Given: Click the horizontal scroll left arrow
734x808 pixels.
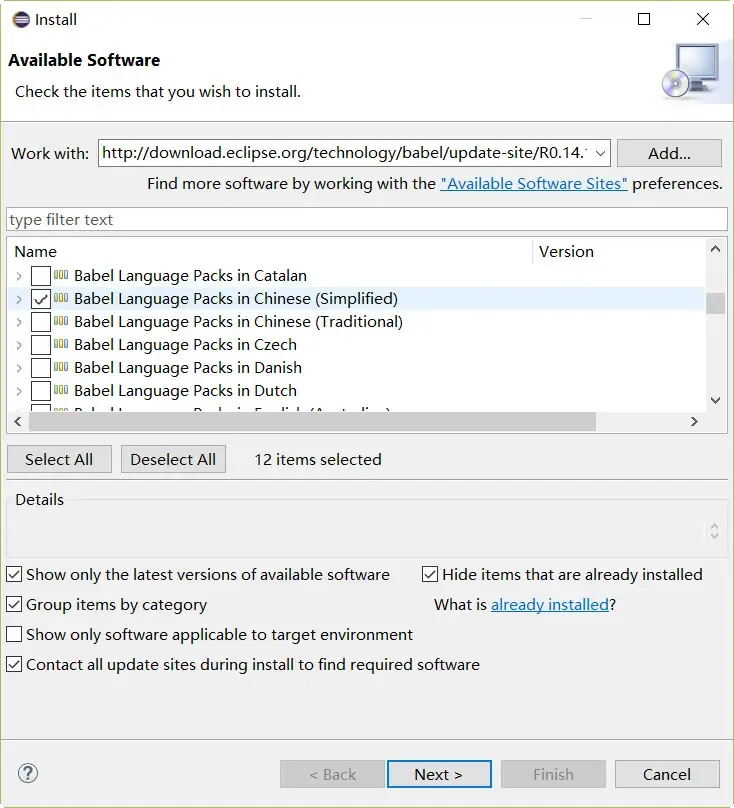Looking at the screenshot, I should tap(18, 422).
